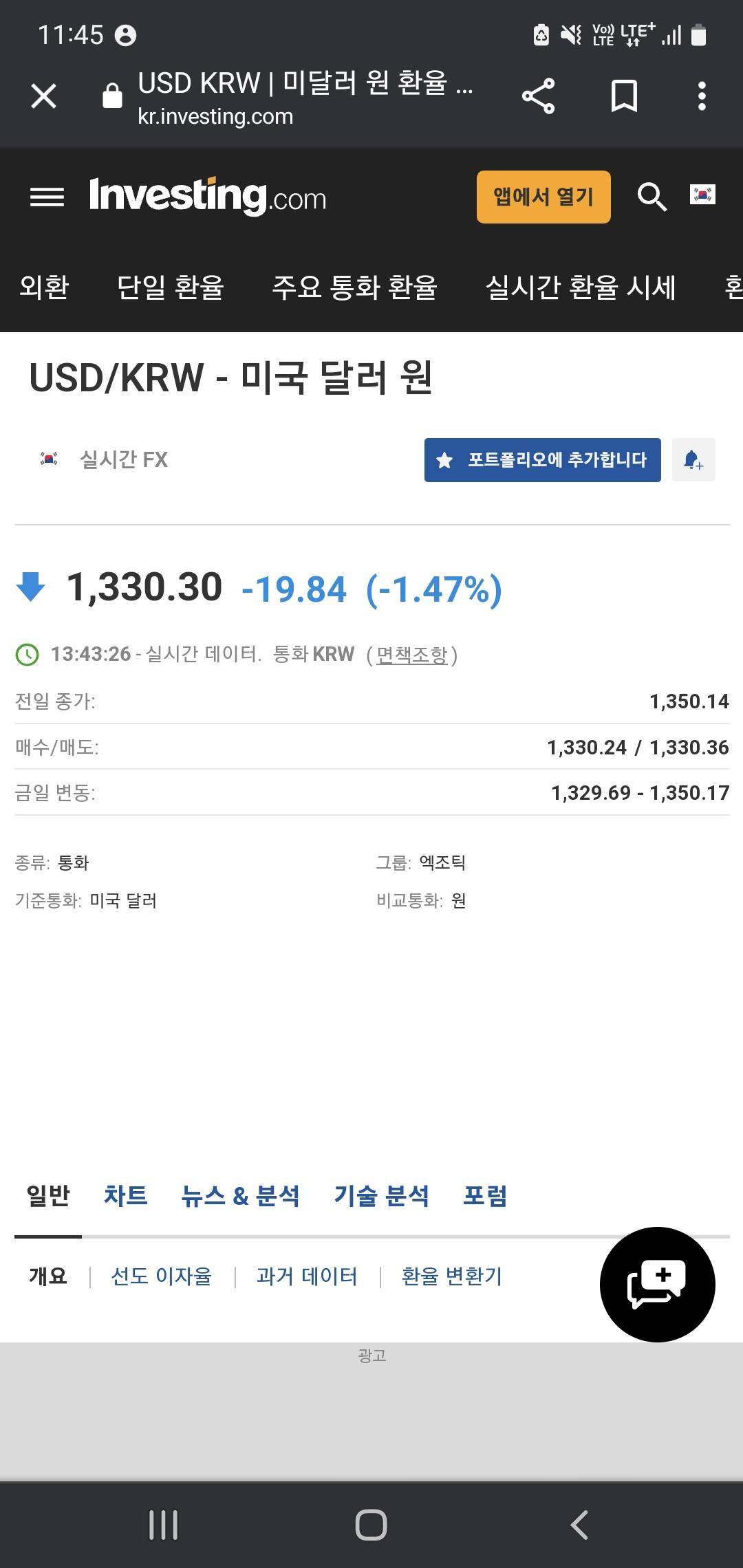This screenshot has height=1568, width=743.
Task: Open the 환율 변환기 link
Action: (452, 1276)
